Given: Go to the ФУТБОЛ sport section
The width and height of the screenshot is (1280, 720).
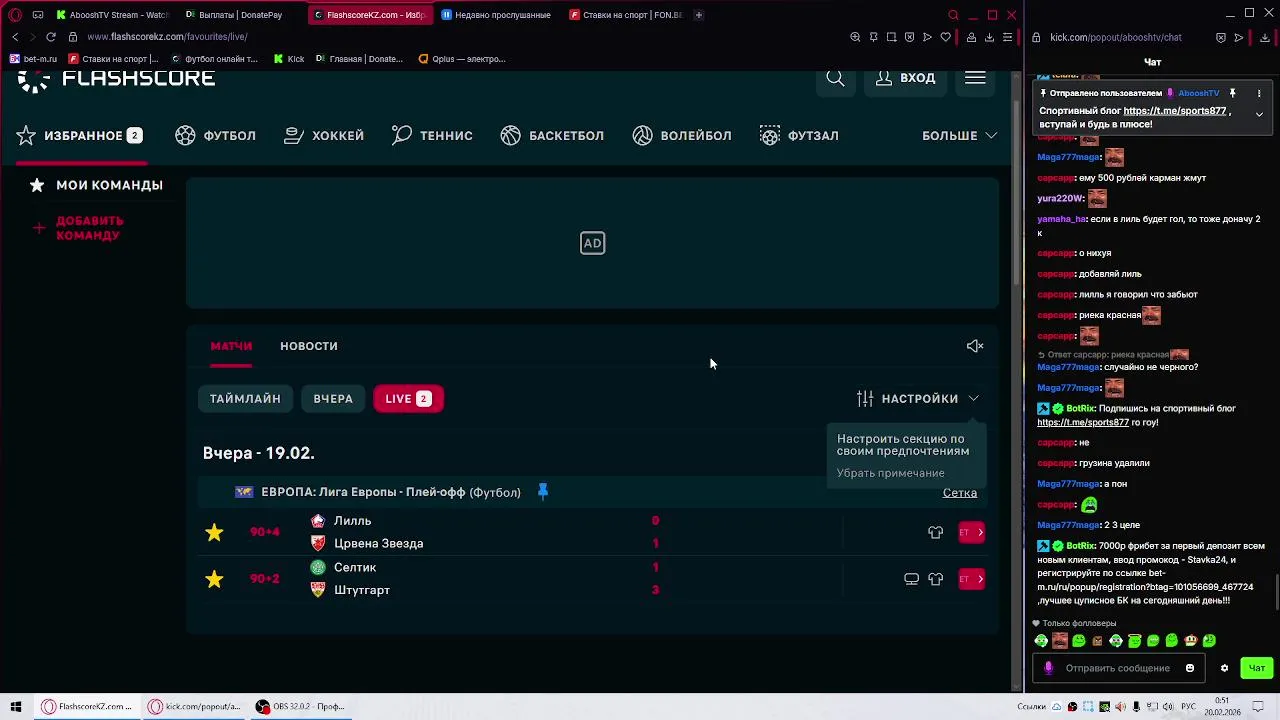Looking at the screenshot, I should pyautogui.click(x=216, y=135).
